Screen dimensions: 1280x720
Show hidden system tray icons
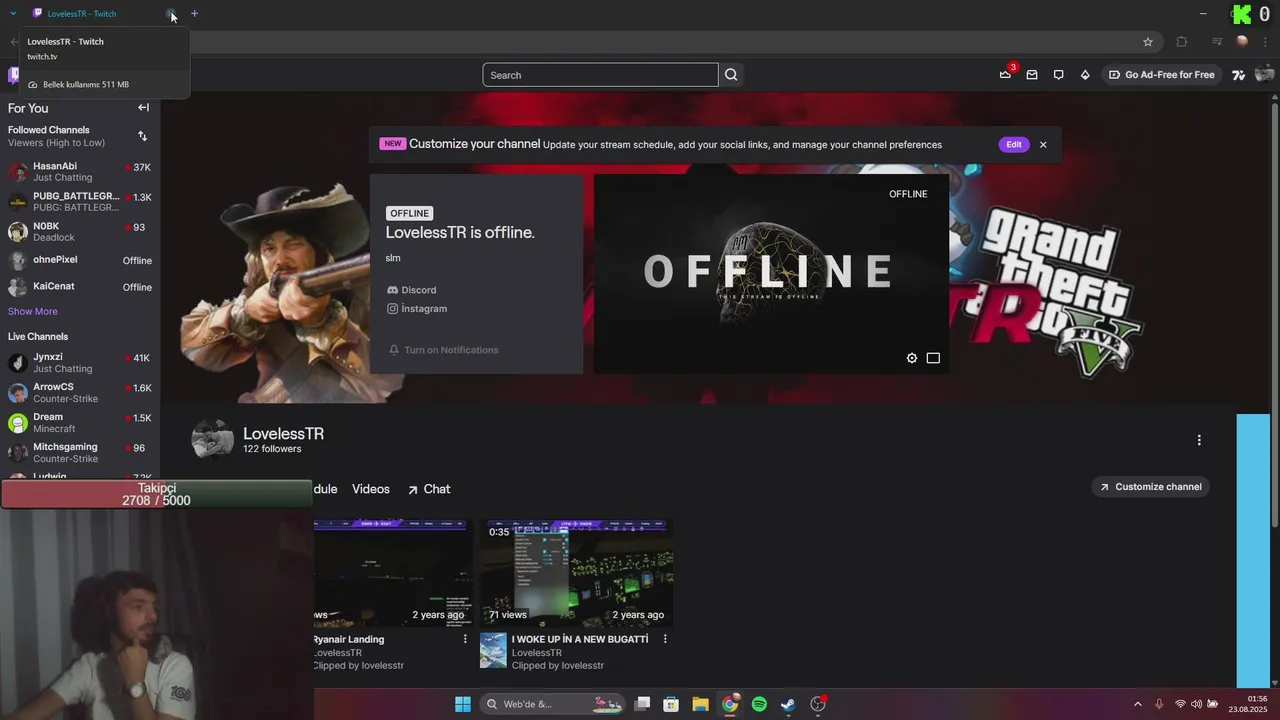[1137, 704]
